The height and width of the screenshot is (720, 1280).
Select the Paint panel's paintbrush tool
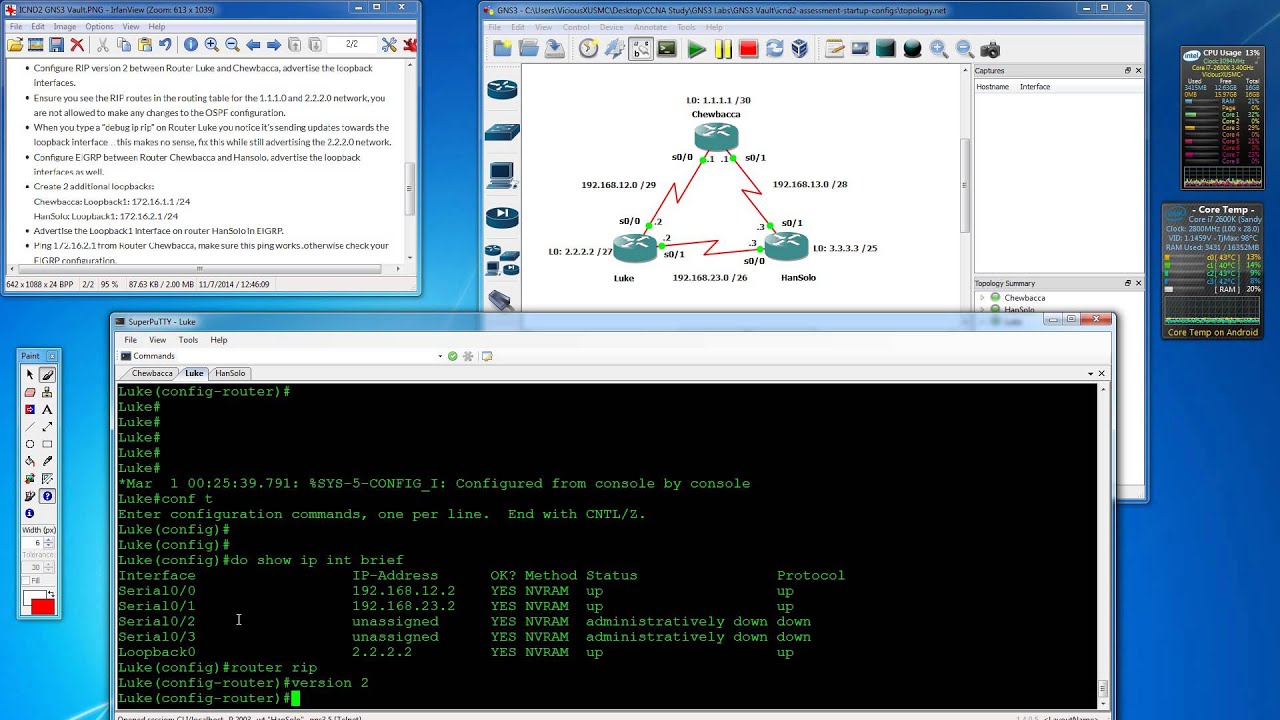click(x=47, y=375)
